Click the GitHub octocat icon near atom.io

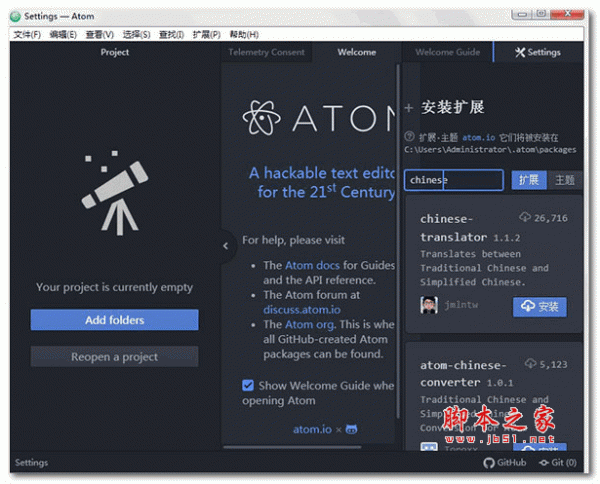click(351, 429)
